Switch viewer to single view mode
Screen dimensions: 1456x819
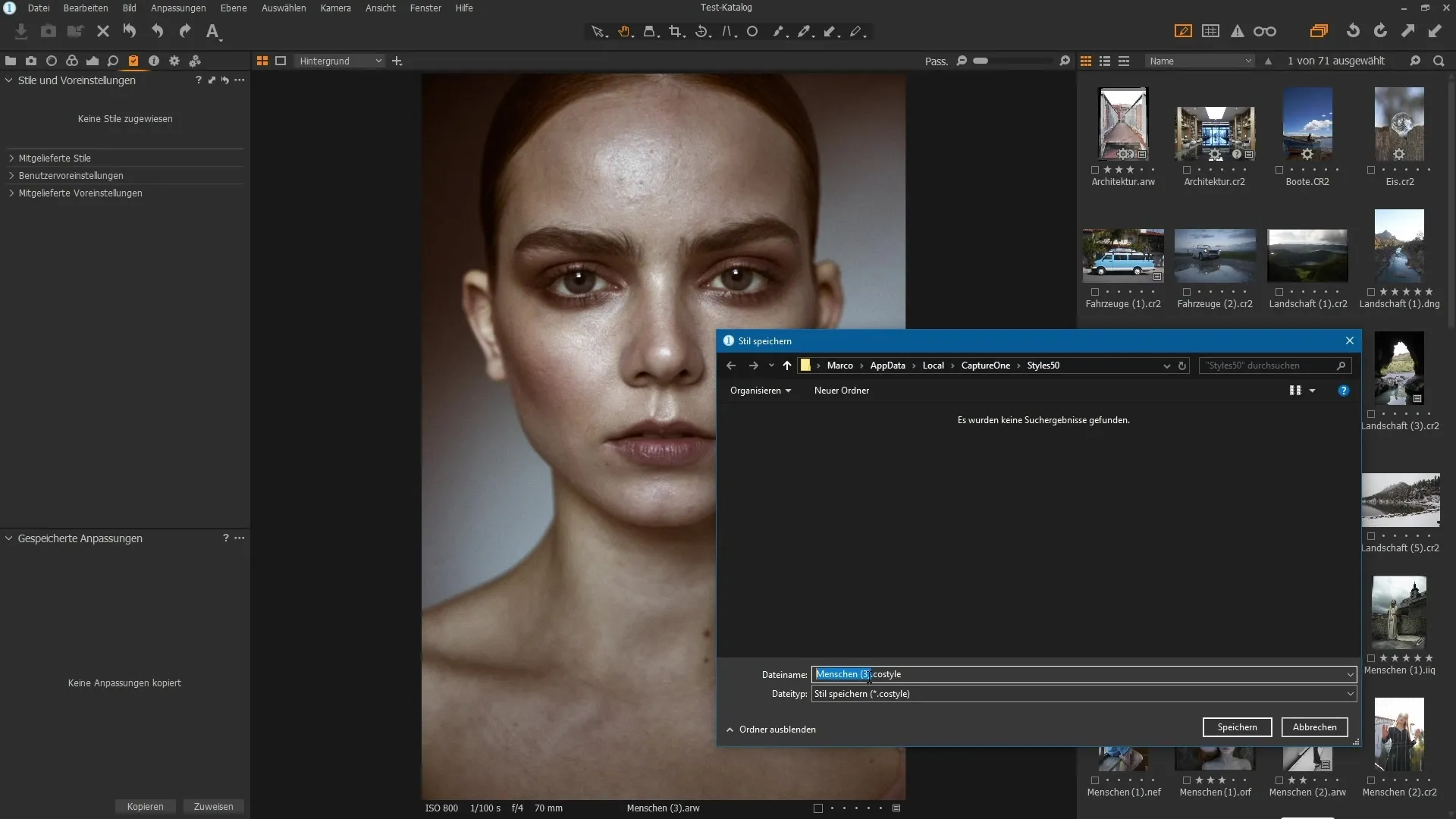tap(281, 61)
